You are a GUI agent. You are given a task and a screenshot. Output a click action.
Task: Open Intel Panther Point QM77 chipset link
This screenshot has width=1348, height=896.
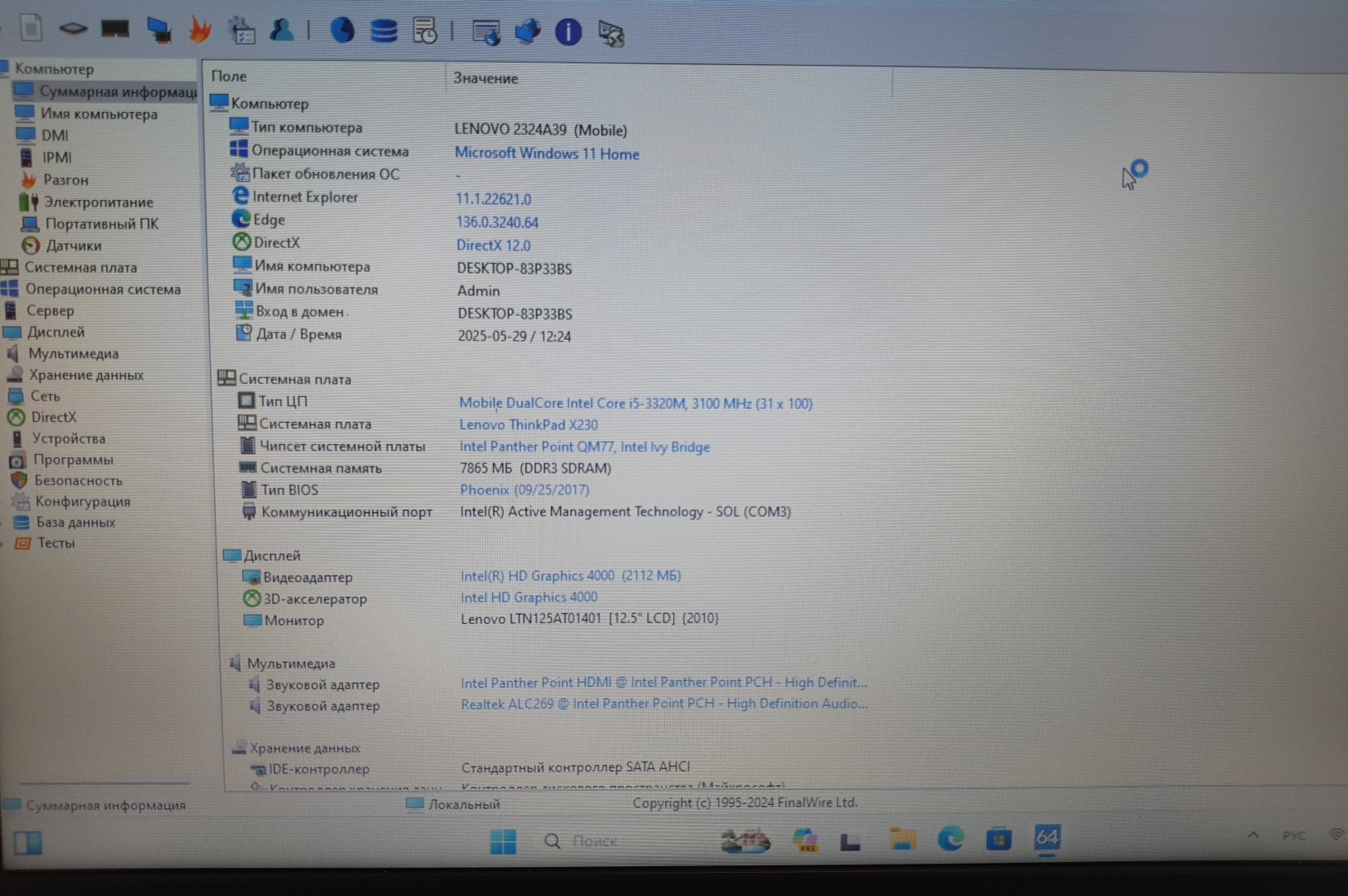[x=584, y=446]
